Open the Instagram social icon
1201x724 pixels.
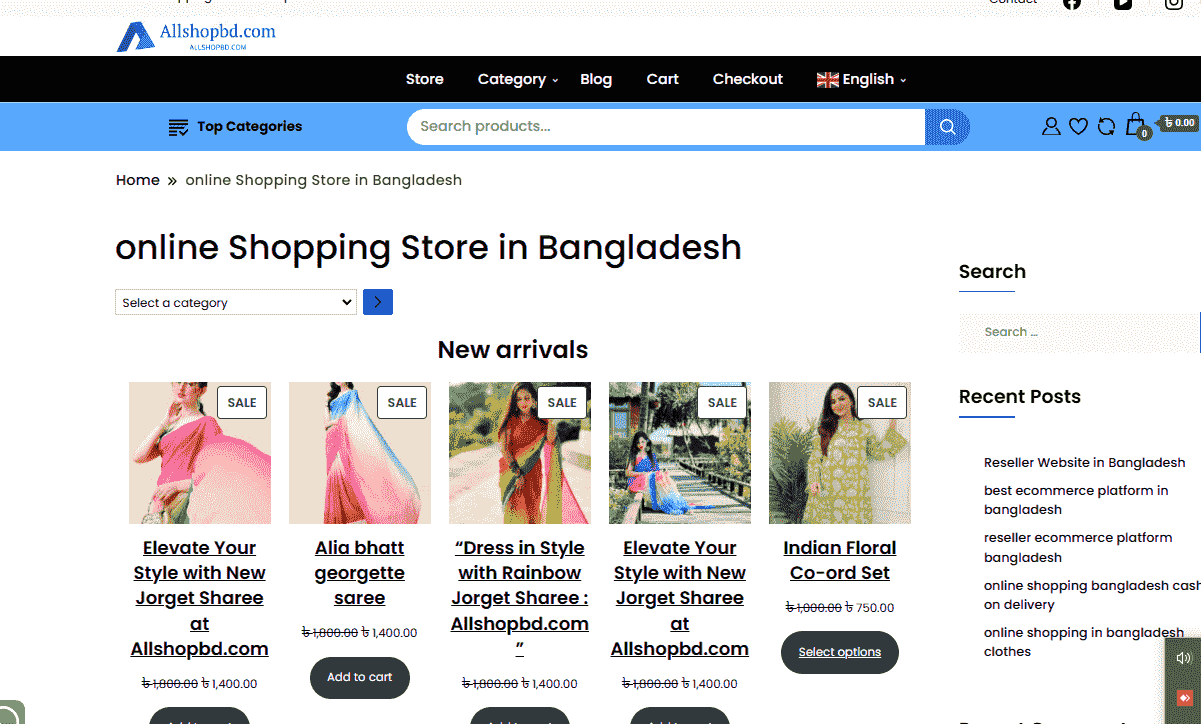coord(1174,3)
